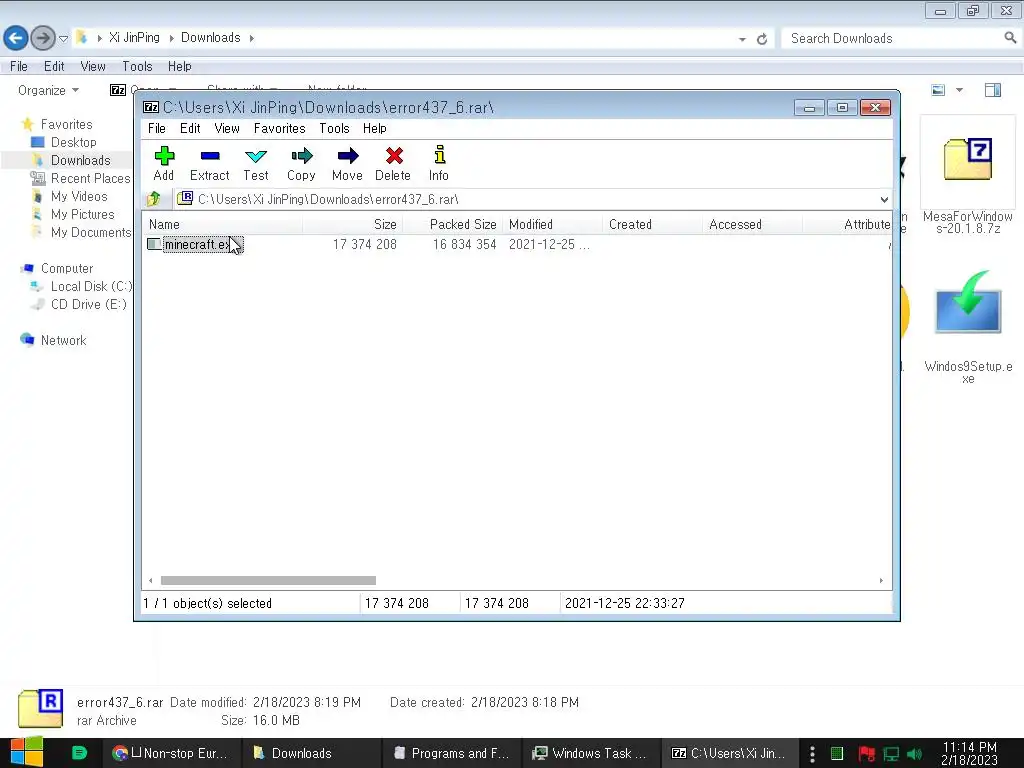Image resolution: width=1024 pixels, height=768 pixels.
Task: Switch to Programs and F... taskbar button
Action: (x=451, y=753)
